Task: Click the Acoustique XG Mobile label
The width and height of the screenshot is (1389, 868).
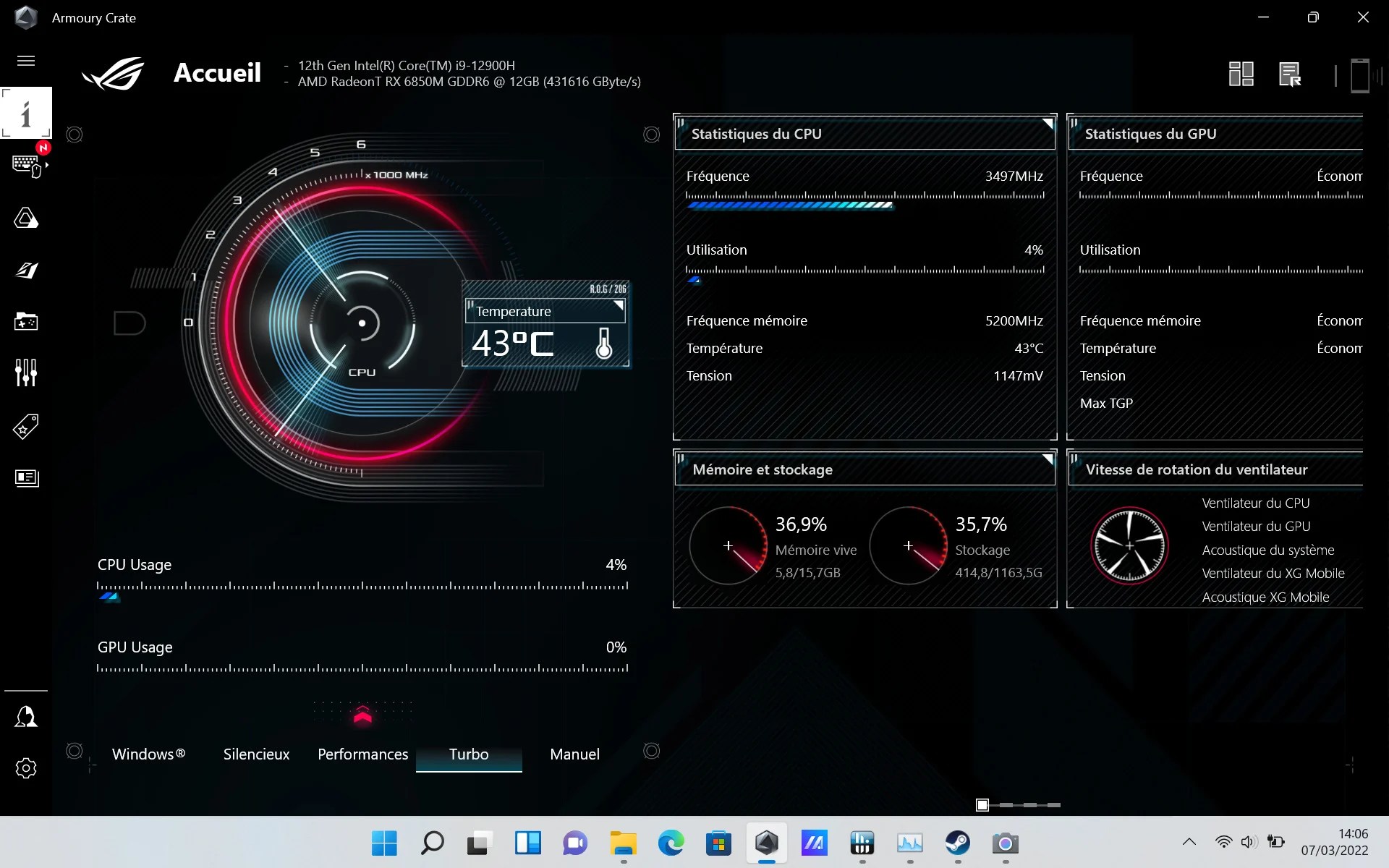Action: pyautogui.click(x=1265, y=597)
